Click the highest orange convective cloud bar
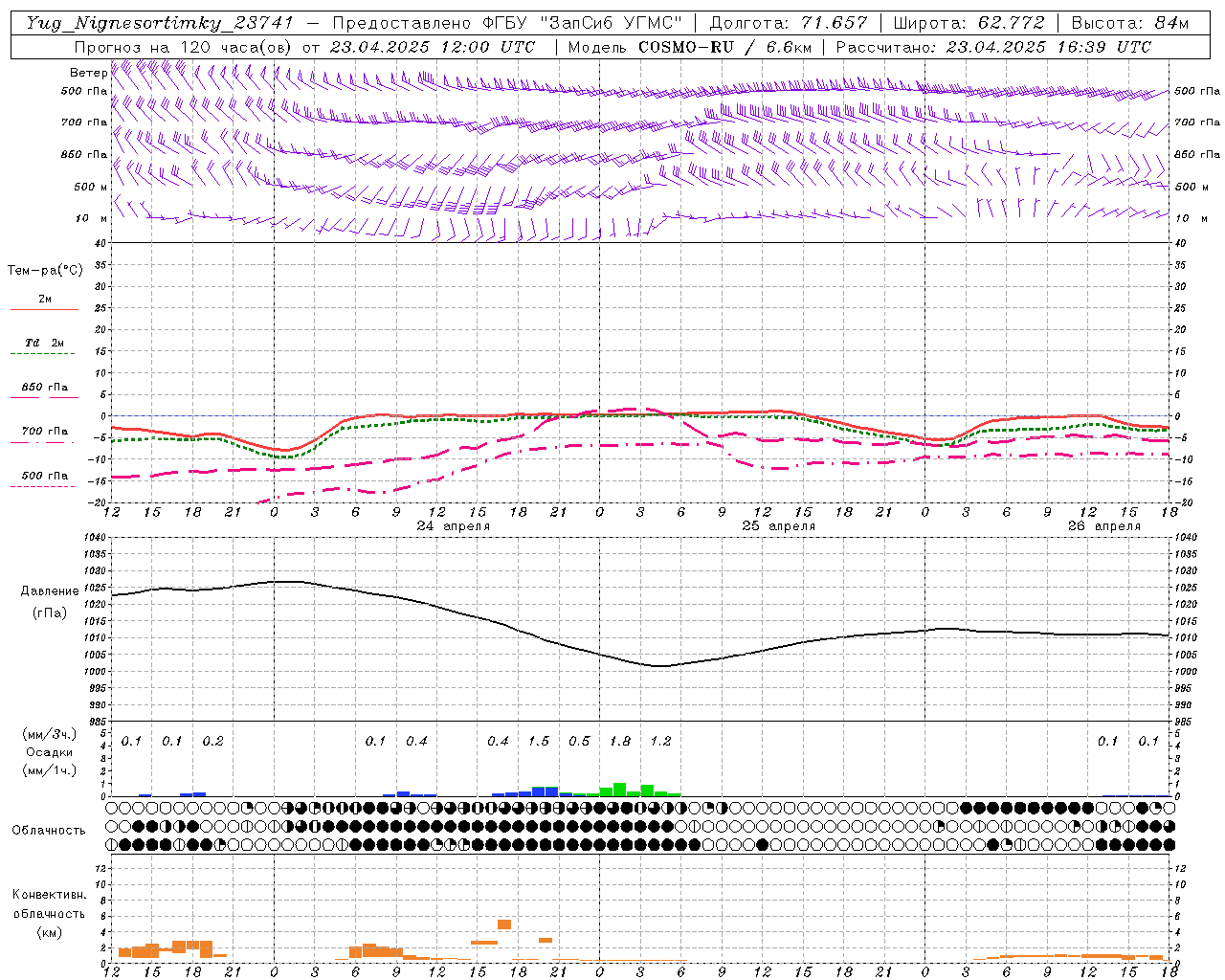The image size is (1225, 980). click(504, 924)
